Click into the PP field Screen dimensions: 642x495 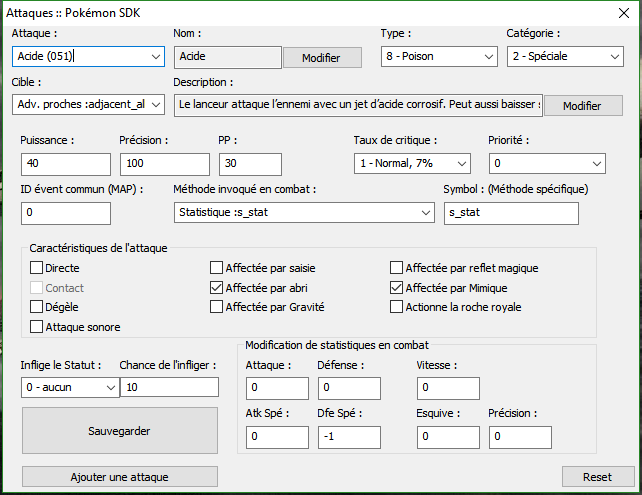coord(250,165)
